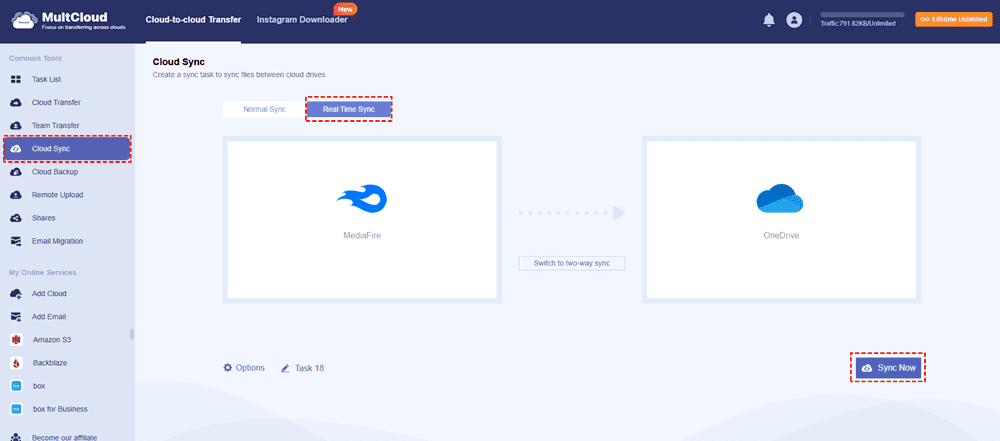Click the Add Email icon
This screenshot has height=441, width=1000.
[x=16, y=317]
